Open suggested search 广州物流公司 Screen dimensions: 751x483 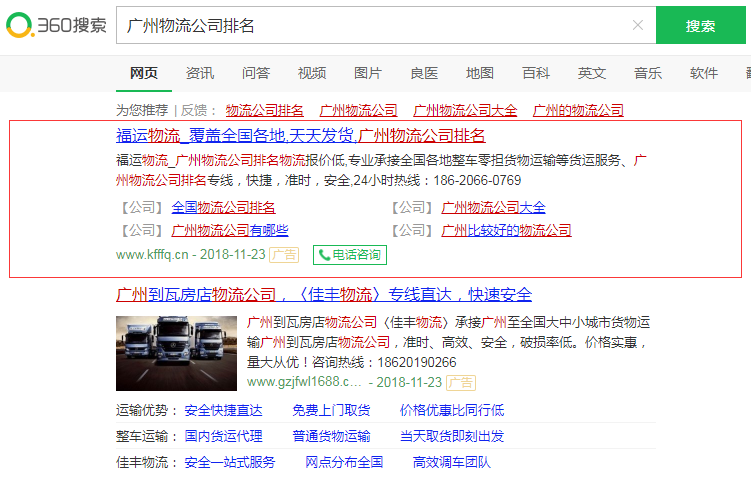359,111
